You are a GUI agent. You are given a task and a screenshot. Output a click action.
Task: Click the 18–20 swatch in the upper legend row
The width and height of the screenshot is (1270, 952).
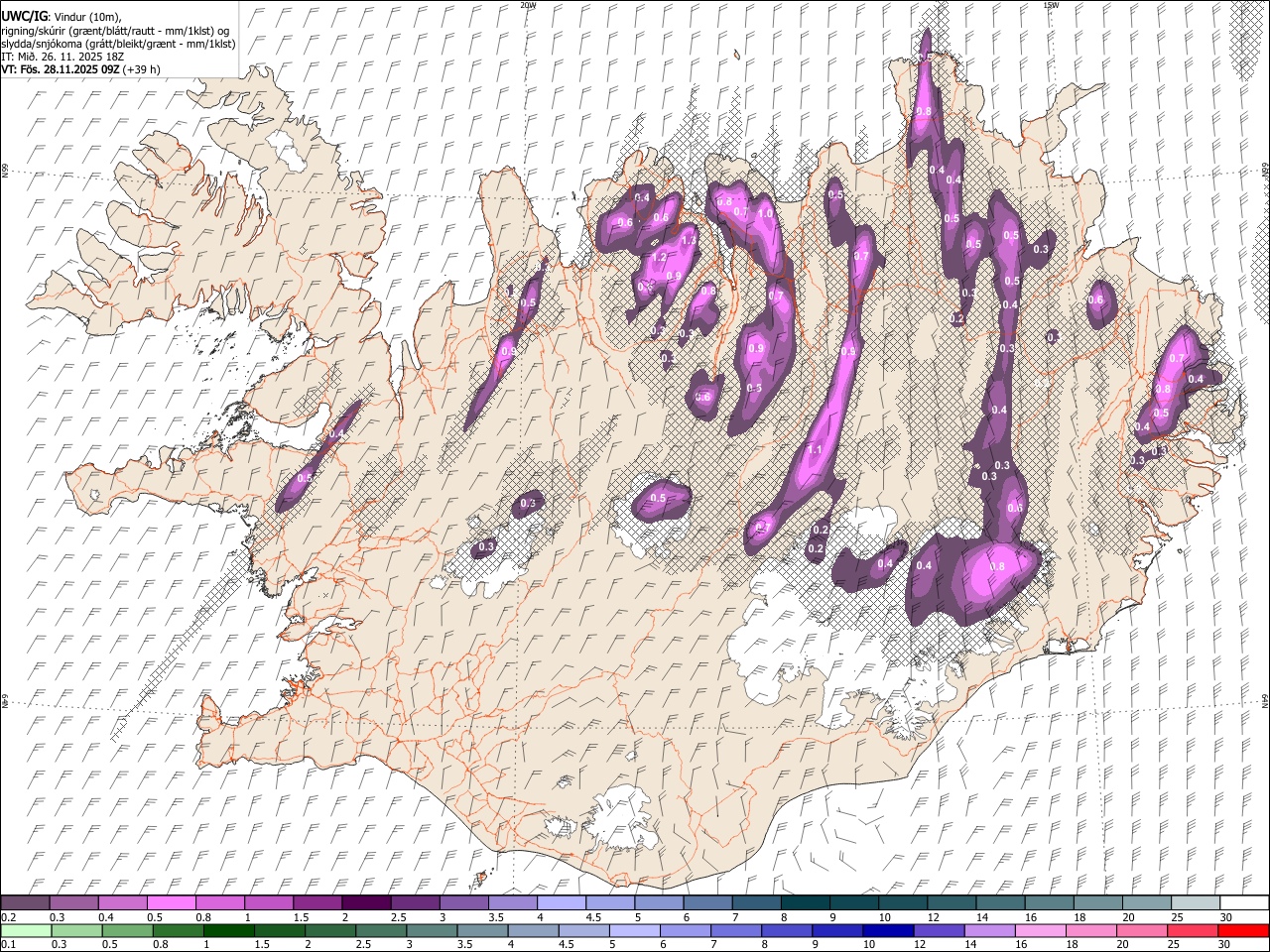pyautogui.click(x=1097, y=902)
